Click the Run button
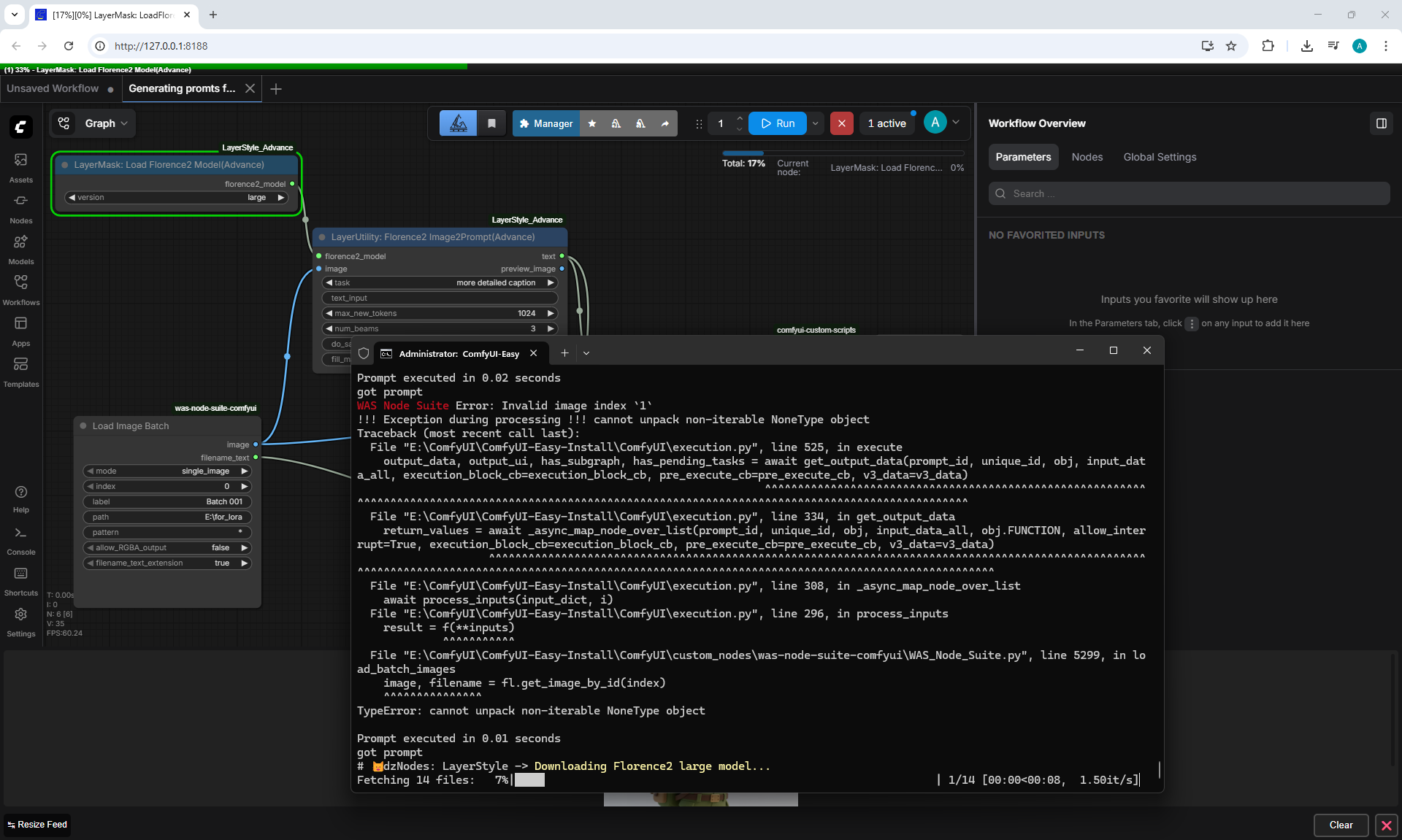This screenshot has width=1402, height=840. tap(778, 123)
